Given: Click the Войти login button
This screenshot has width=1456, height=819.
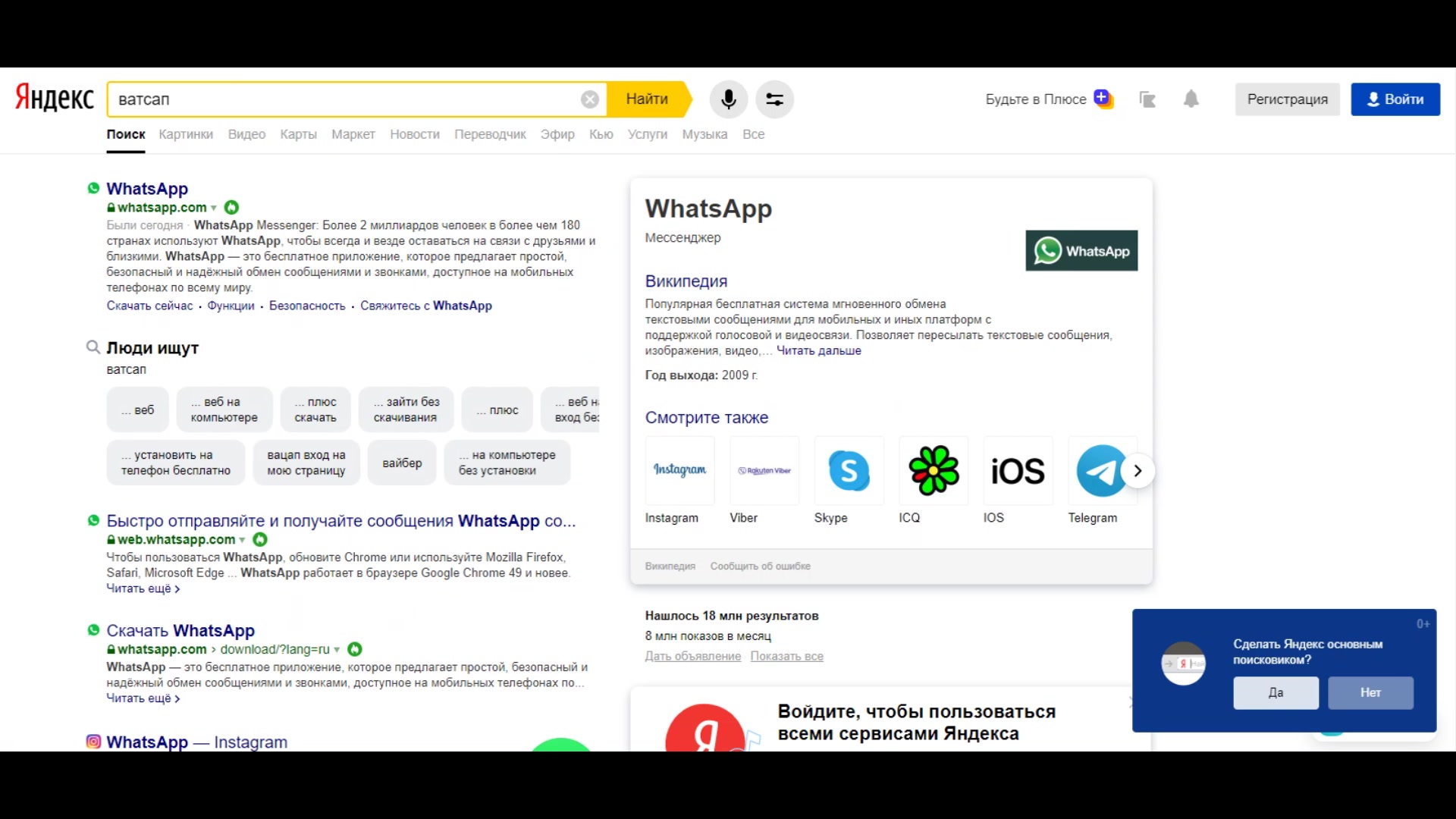Looking at the screenshot, I should [1396, 99].
